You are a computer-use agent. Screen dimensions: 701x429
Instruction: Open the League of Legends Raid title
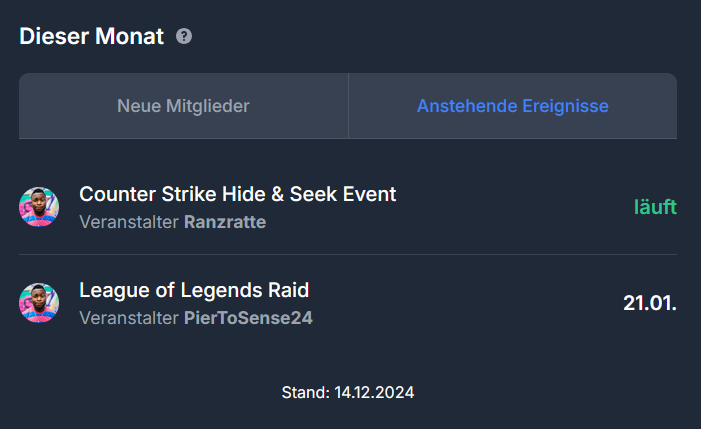[x=194, y=290]
